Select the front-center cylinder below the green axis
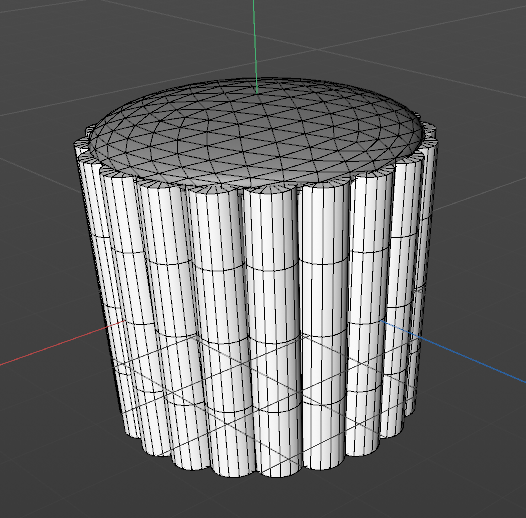526x518 pixels. pyautogui.click(x=272, y=329)
